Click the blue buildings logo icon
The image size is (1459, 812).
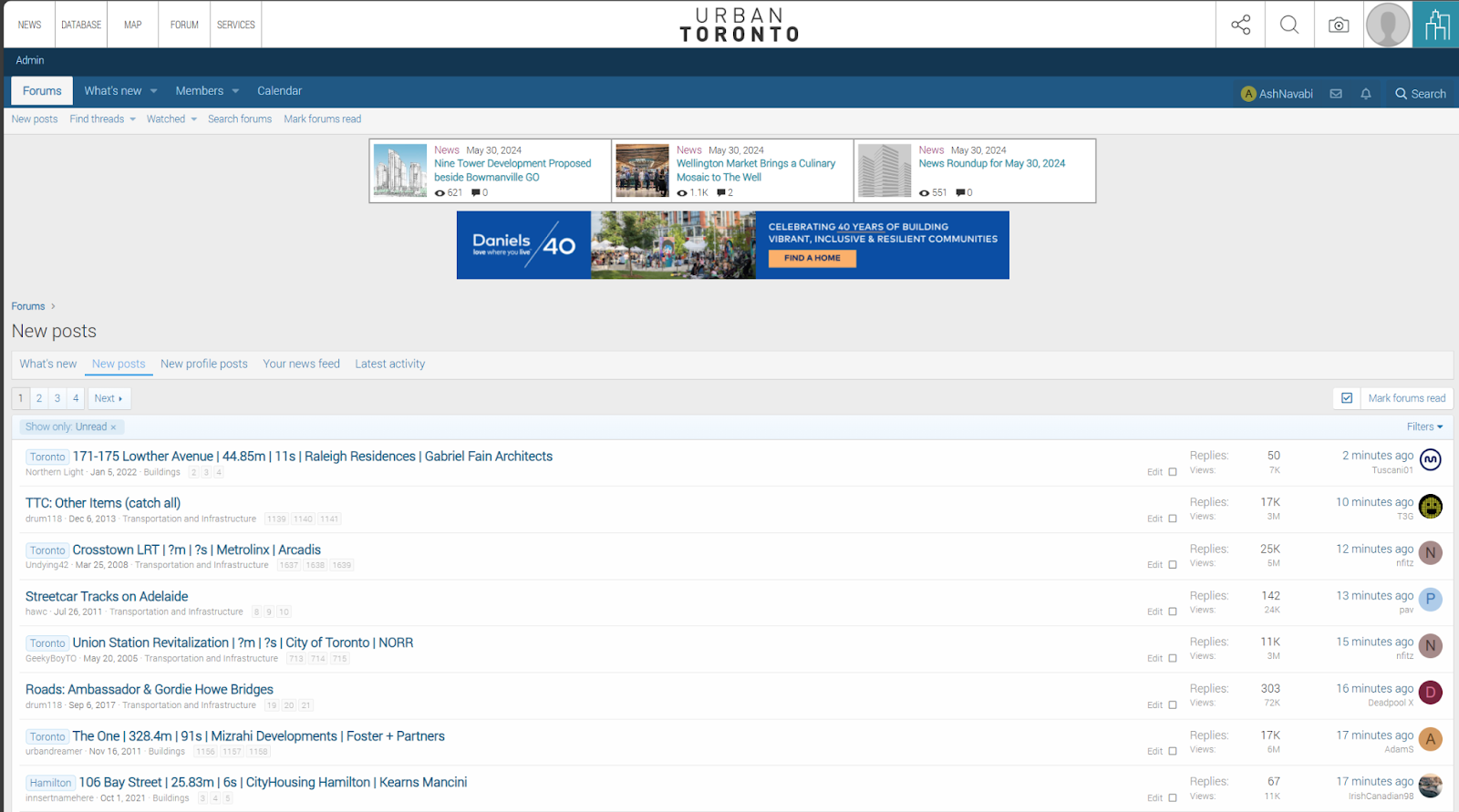pyautogui.click(x=1436, y=25)
